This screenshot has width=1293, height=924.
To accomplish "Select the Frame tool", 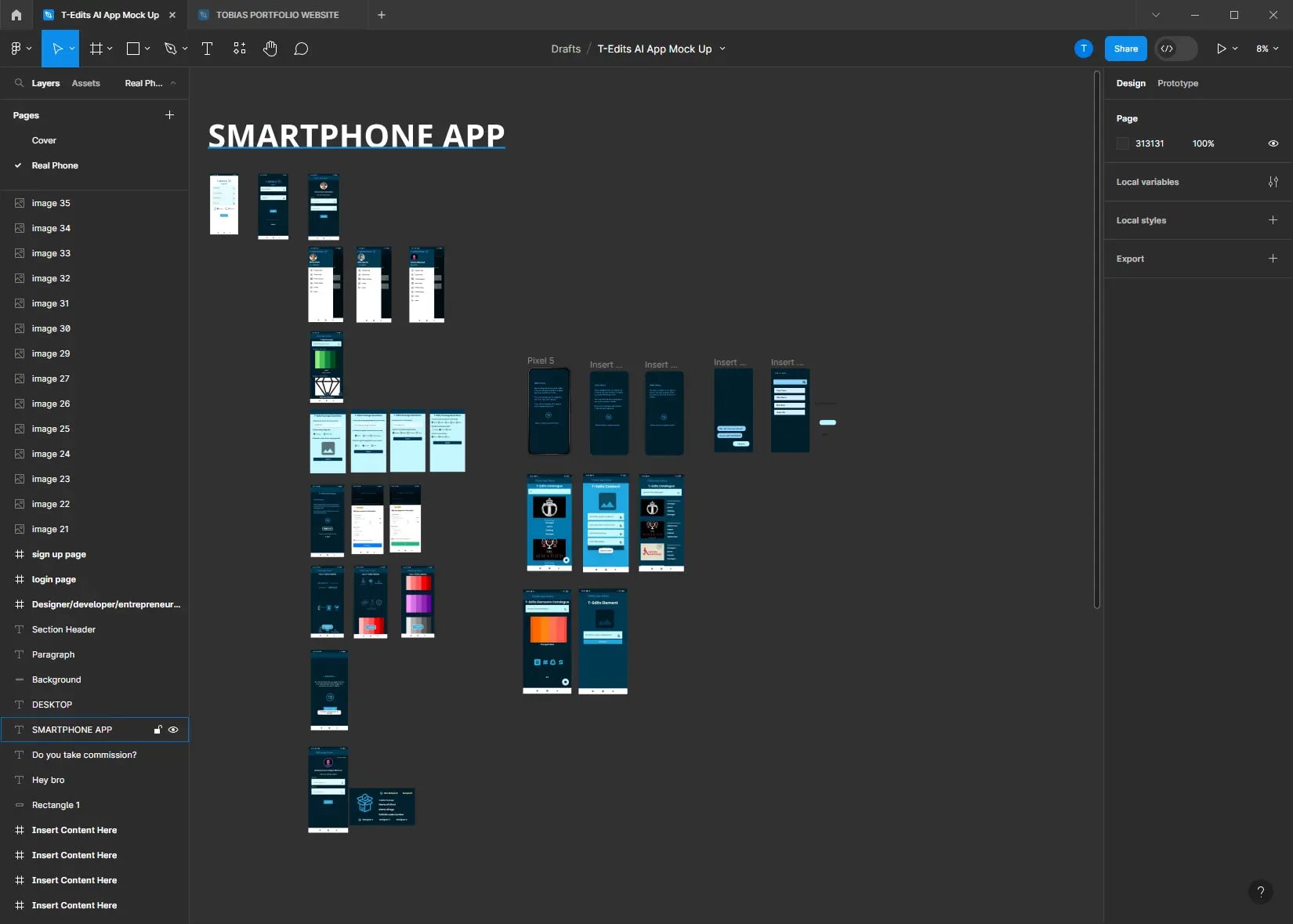I will tap(96, 49).
